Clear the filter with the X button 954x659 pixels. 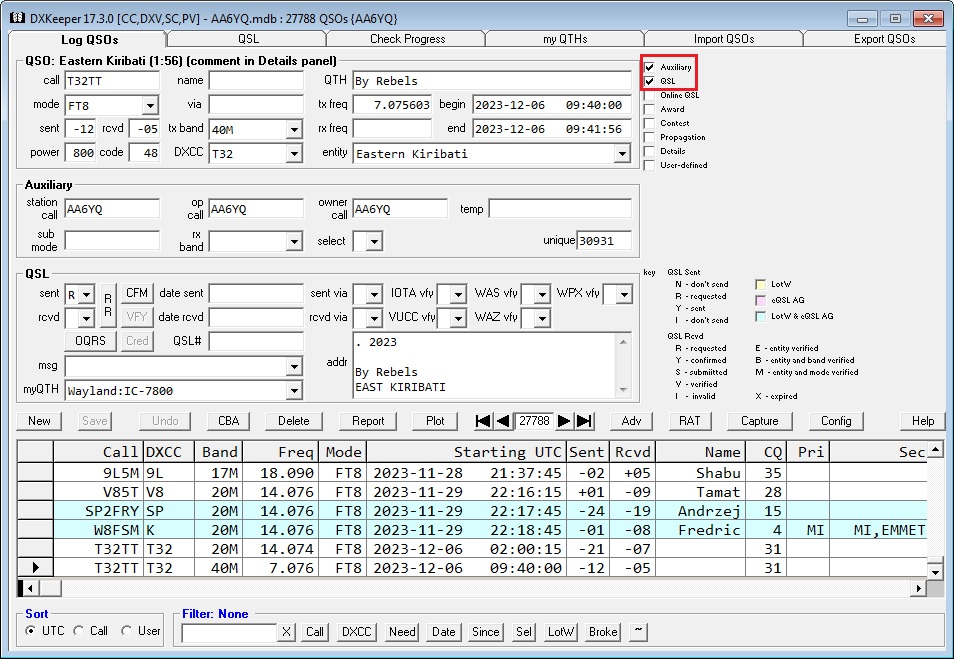(x=286, y=632)
